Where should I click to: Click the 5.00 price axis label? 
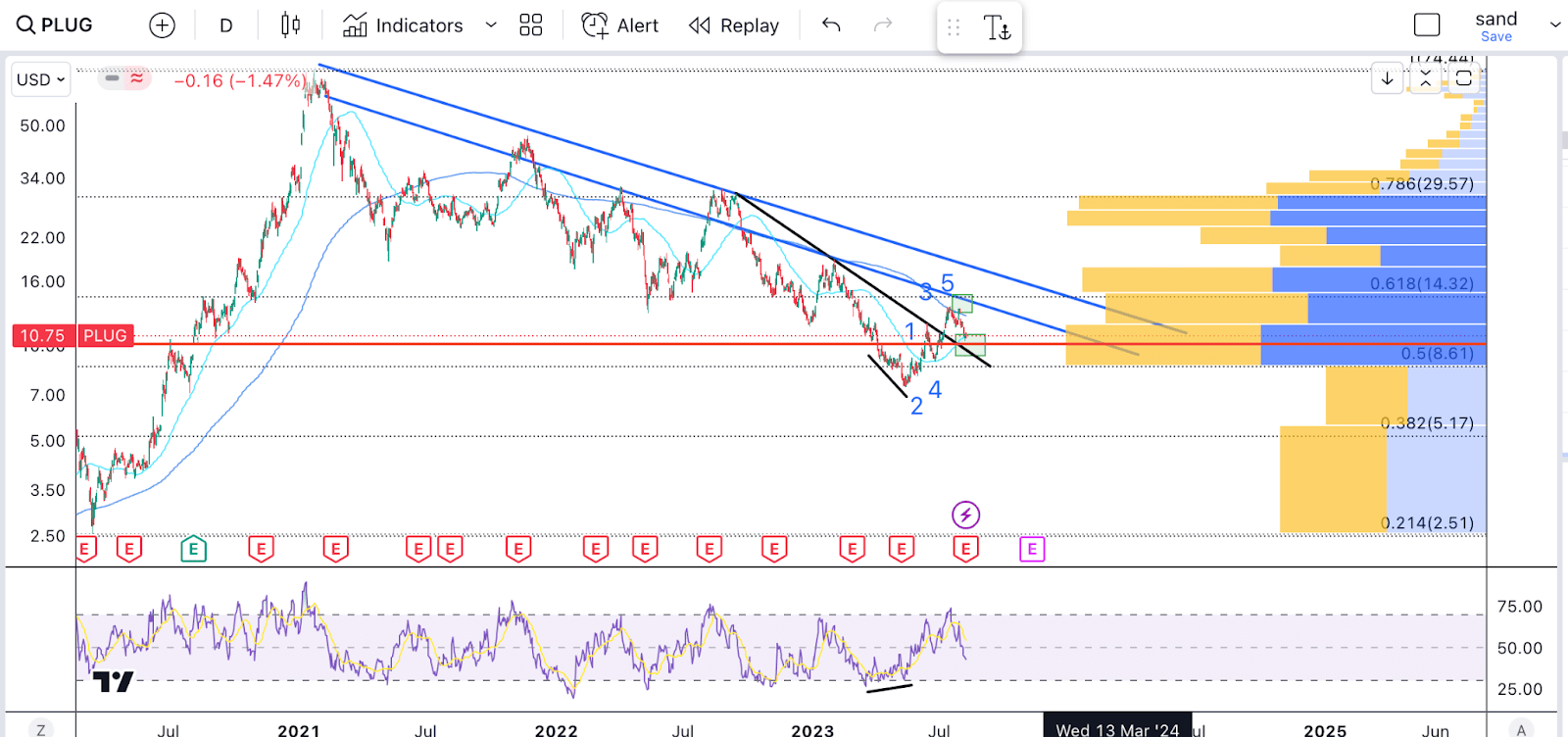tap(47, 441)
